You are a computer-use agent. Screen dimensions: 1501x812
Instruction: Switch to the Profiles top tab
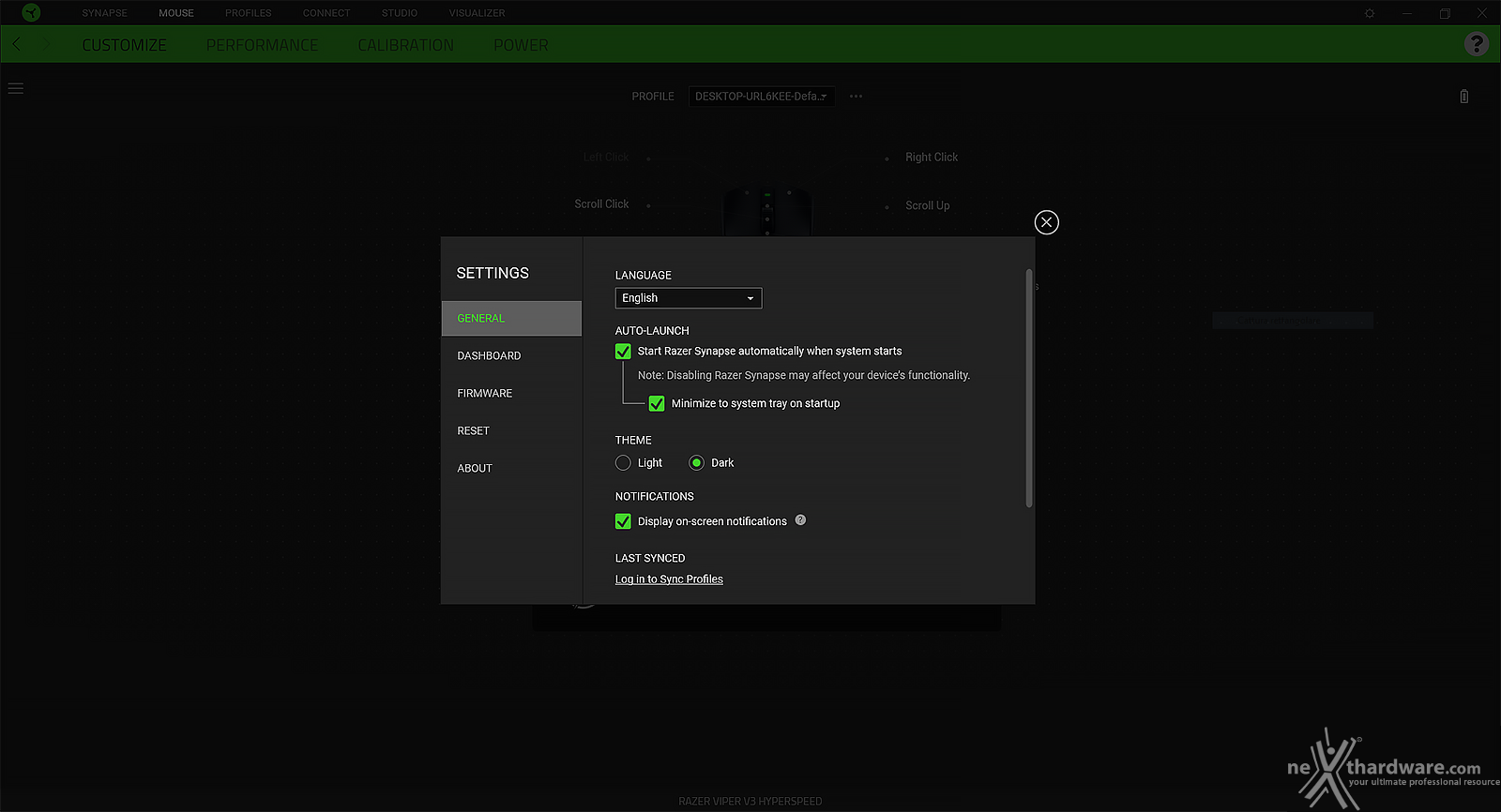249,13
